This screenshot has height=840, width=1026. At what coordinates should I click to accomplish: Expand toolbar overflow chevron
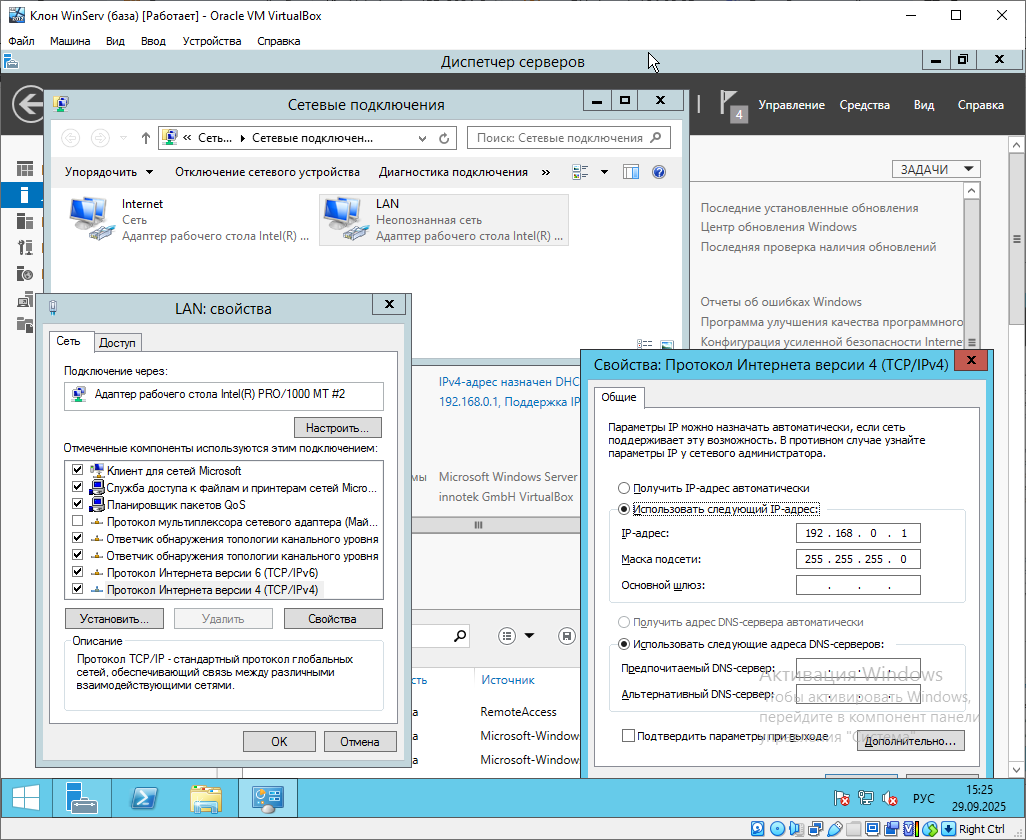point(546,172)
